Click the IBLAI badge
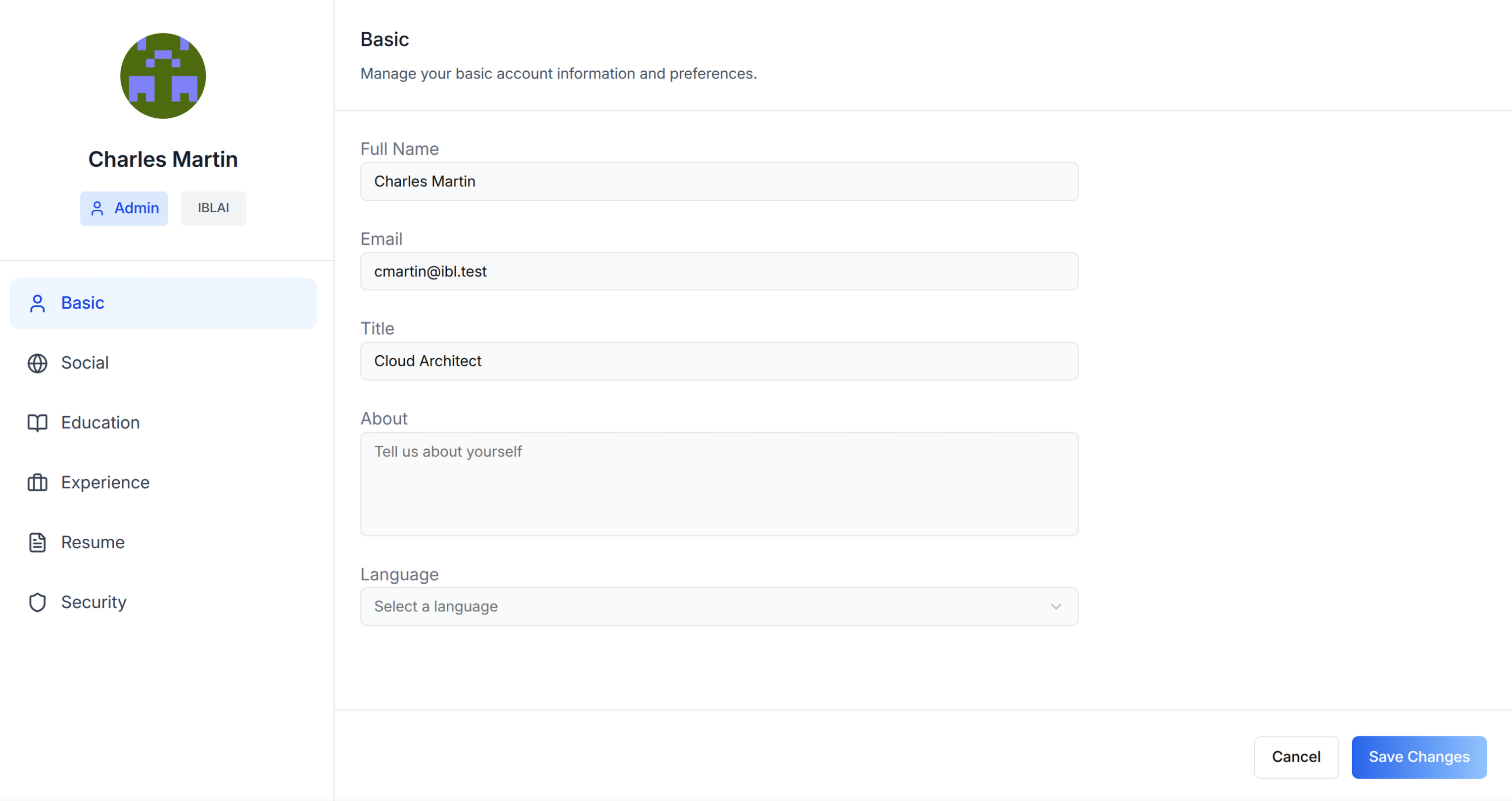The width and height of the screenshot is (1512, 801). pos(213,208)
